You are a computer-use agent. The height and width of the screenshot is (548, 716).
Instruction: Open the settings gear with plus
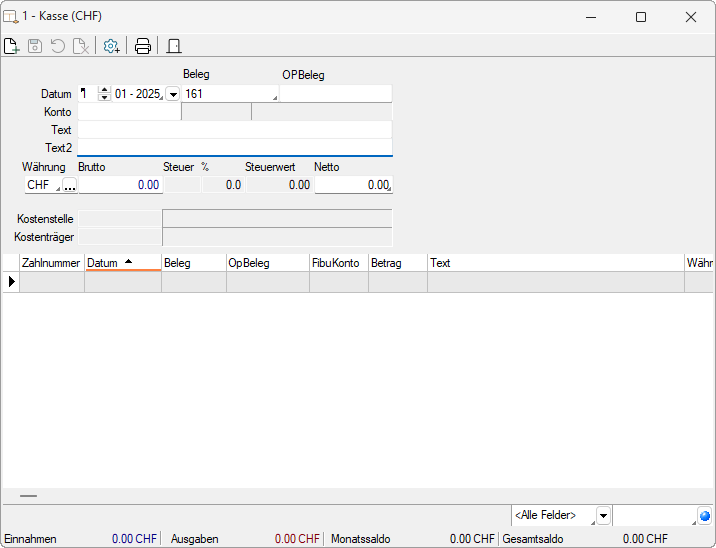(111, 46)
